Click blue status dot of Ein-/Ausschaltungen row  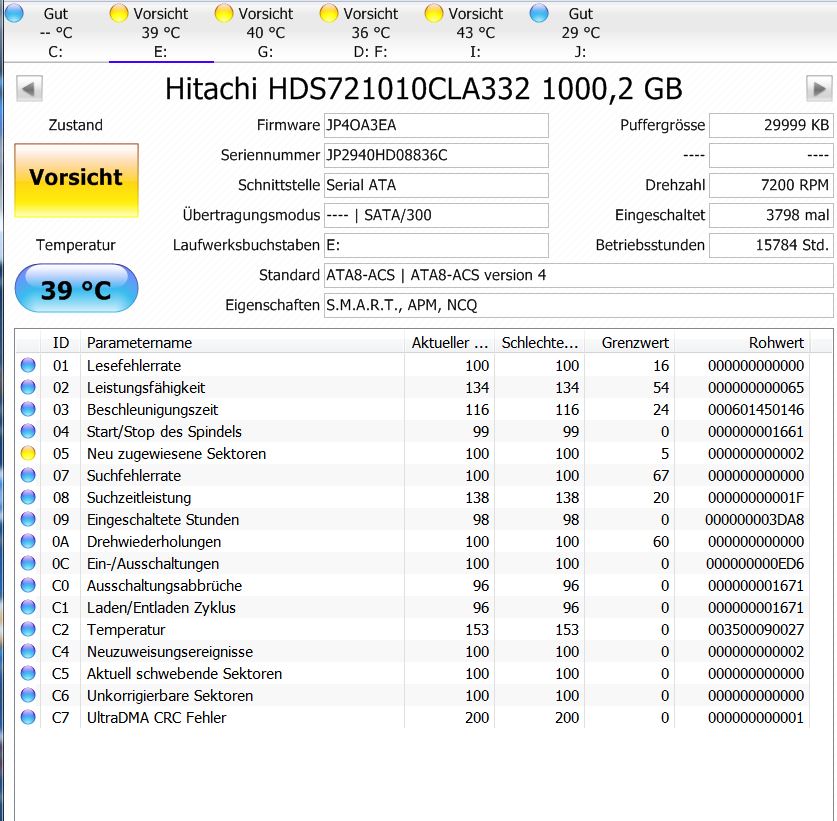[x=28, y=563]
